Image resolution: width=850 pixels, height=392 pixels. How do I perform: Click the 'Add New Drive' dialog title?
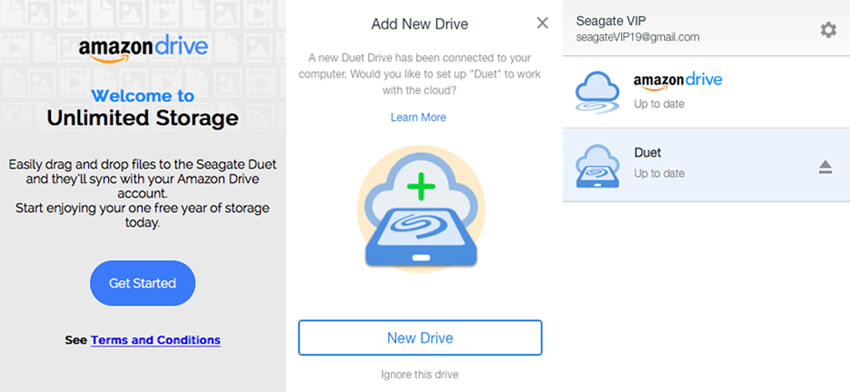[420, 24]
